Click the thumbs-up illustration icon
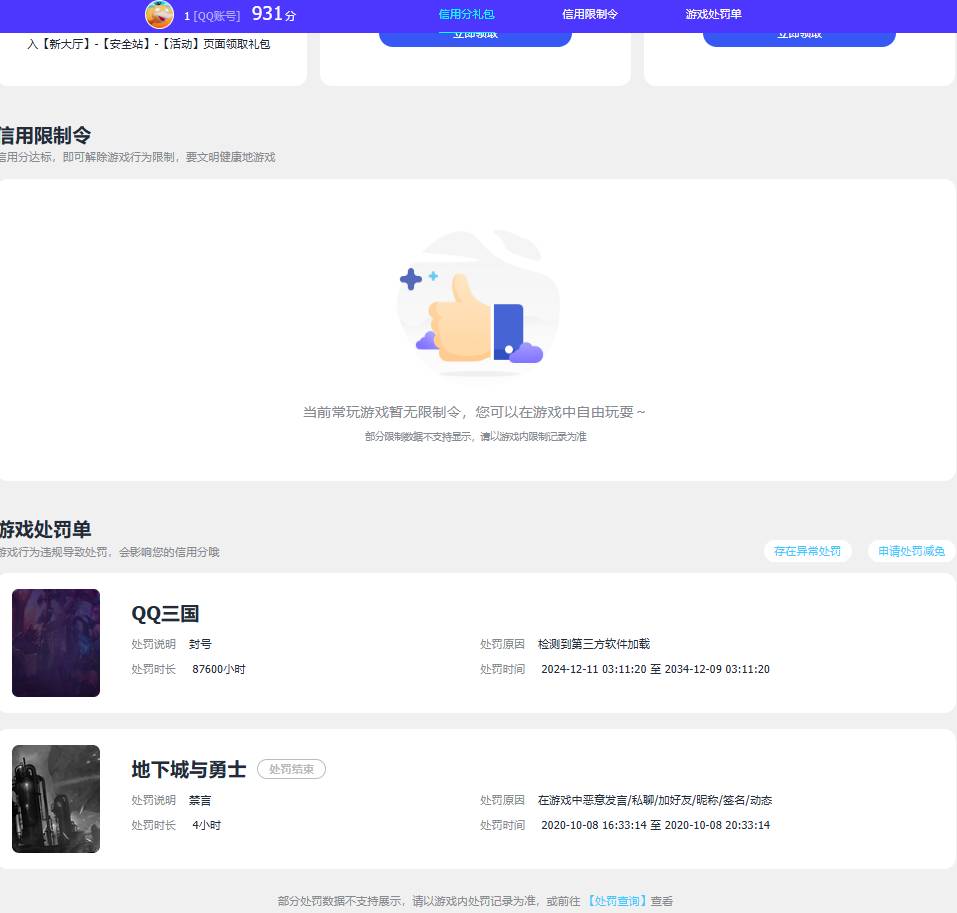This screenshot has width=957, height=913. click(x=478, y=305)
